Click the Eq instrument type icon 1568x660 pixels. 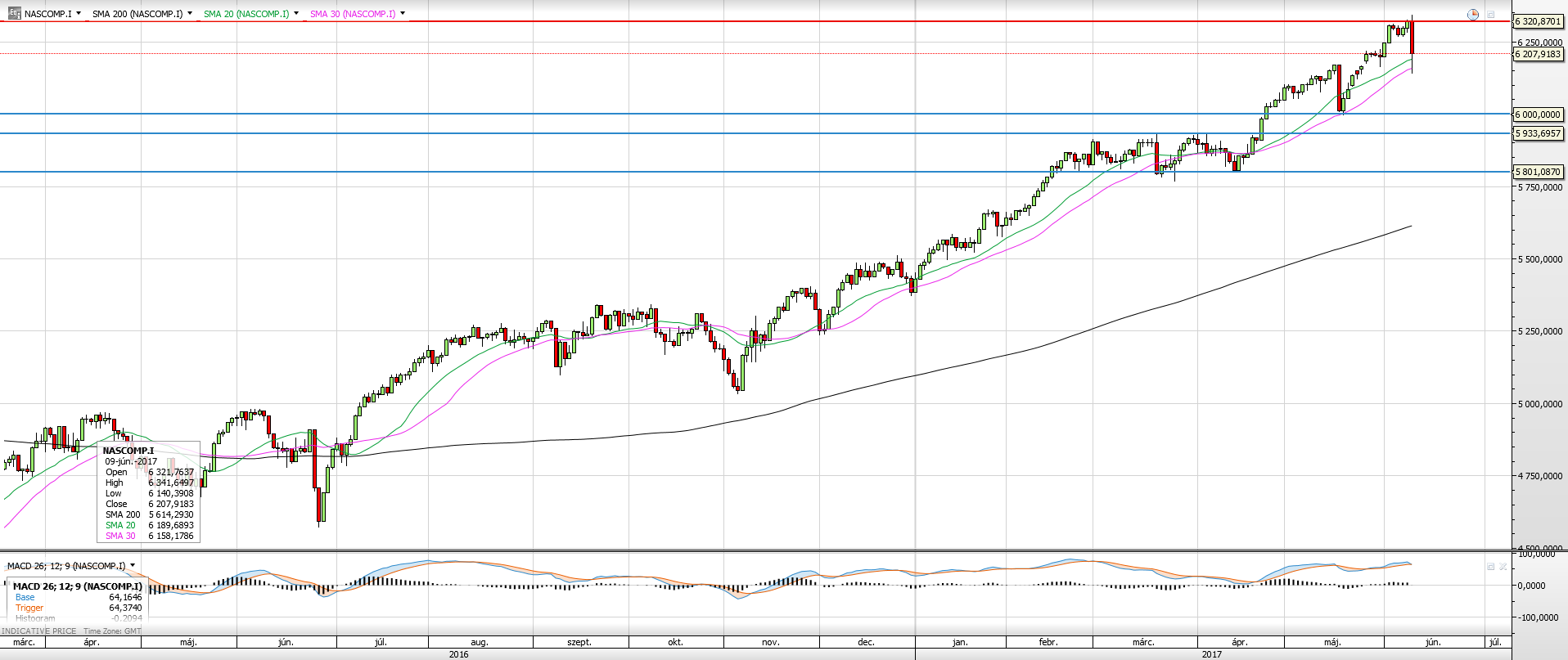14,13
